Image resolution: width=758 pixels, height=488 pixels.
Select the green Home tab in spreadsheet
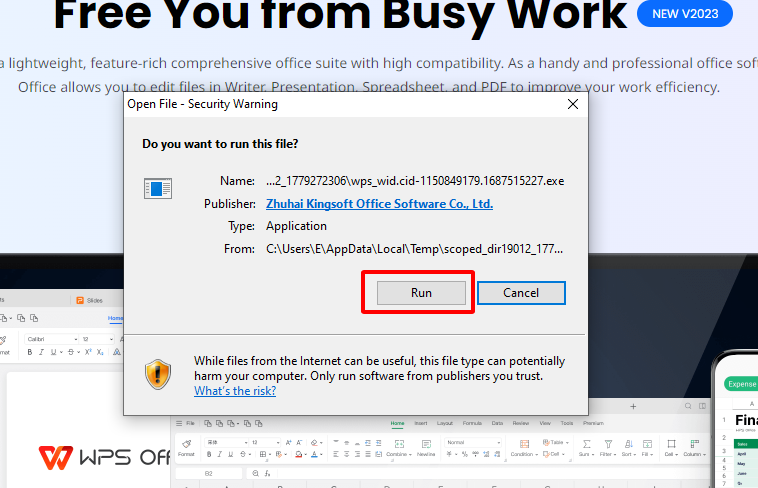[397, 423]
